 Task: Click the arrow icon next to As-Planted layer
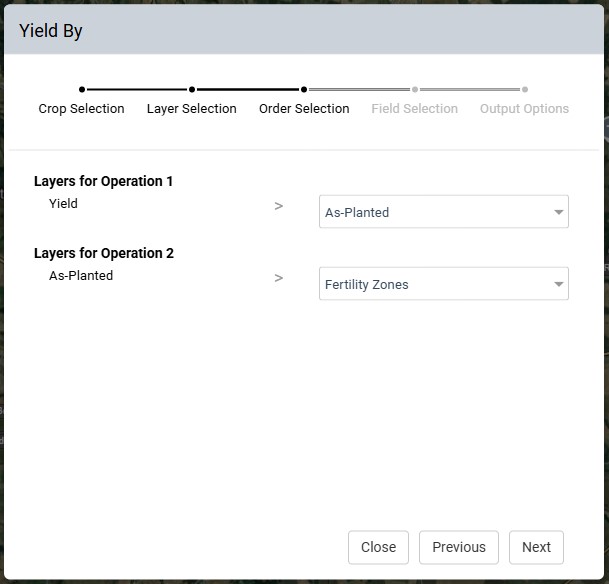[278, 278]
